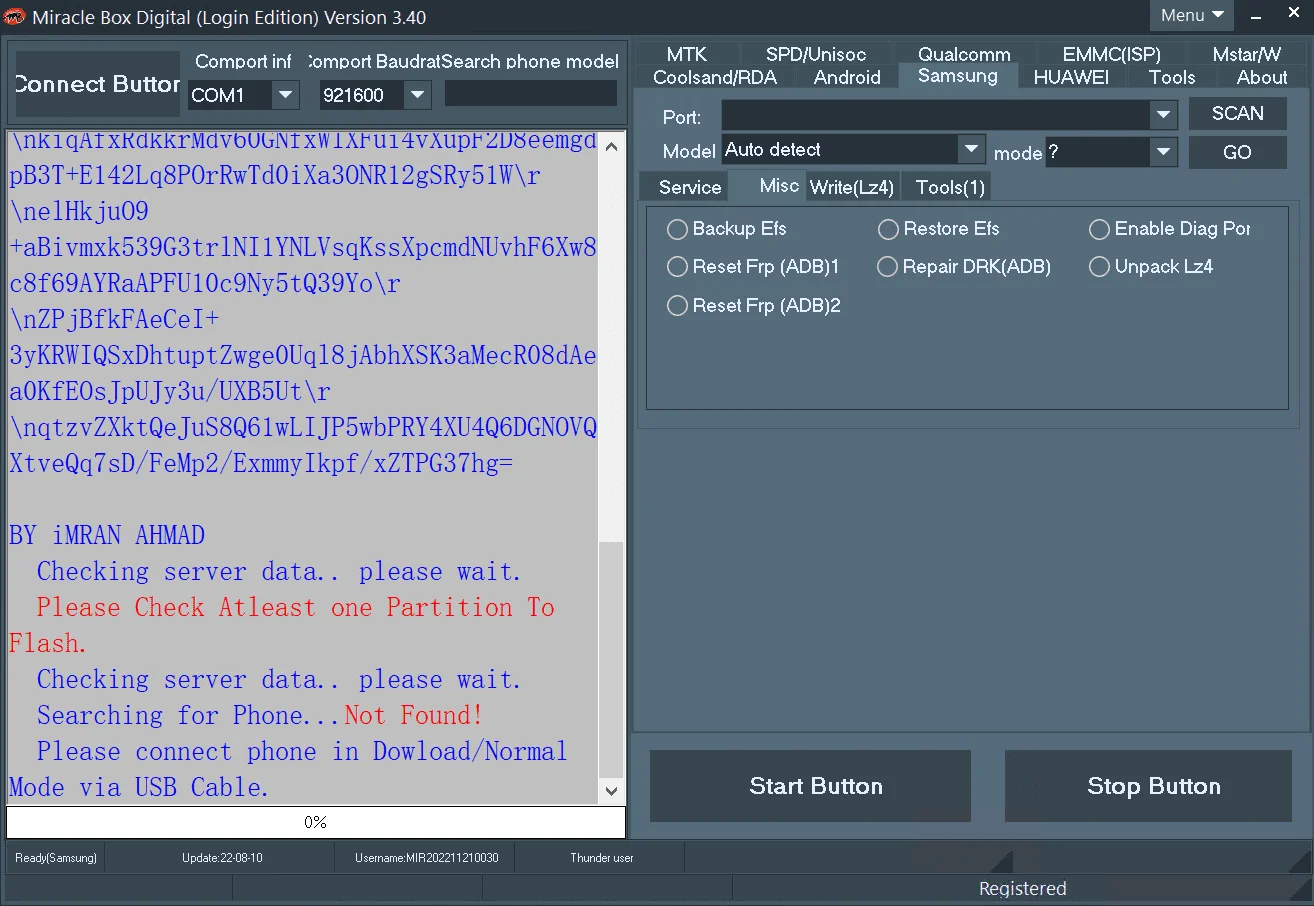Open the Port selection dropdown

coord(1163,115)
